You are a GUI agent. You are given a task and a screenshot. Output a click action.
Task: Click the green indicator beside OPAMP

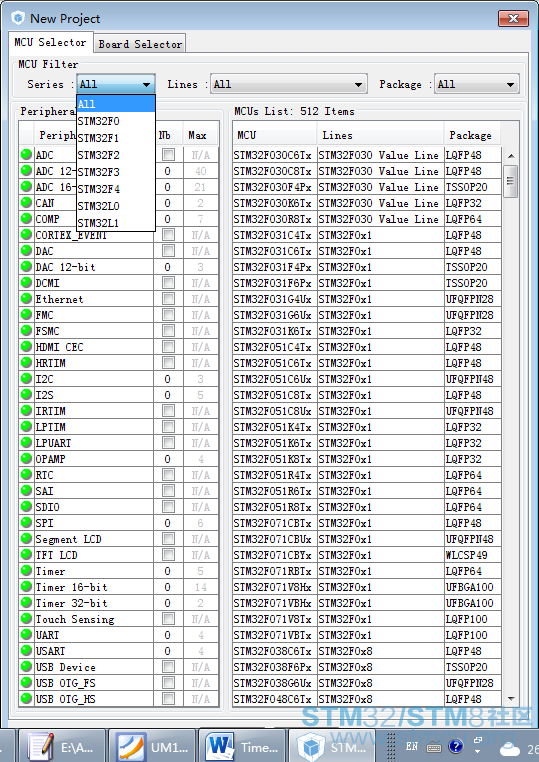coord(26,459)
